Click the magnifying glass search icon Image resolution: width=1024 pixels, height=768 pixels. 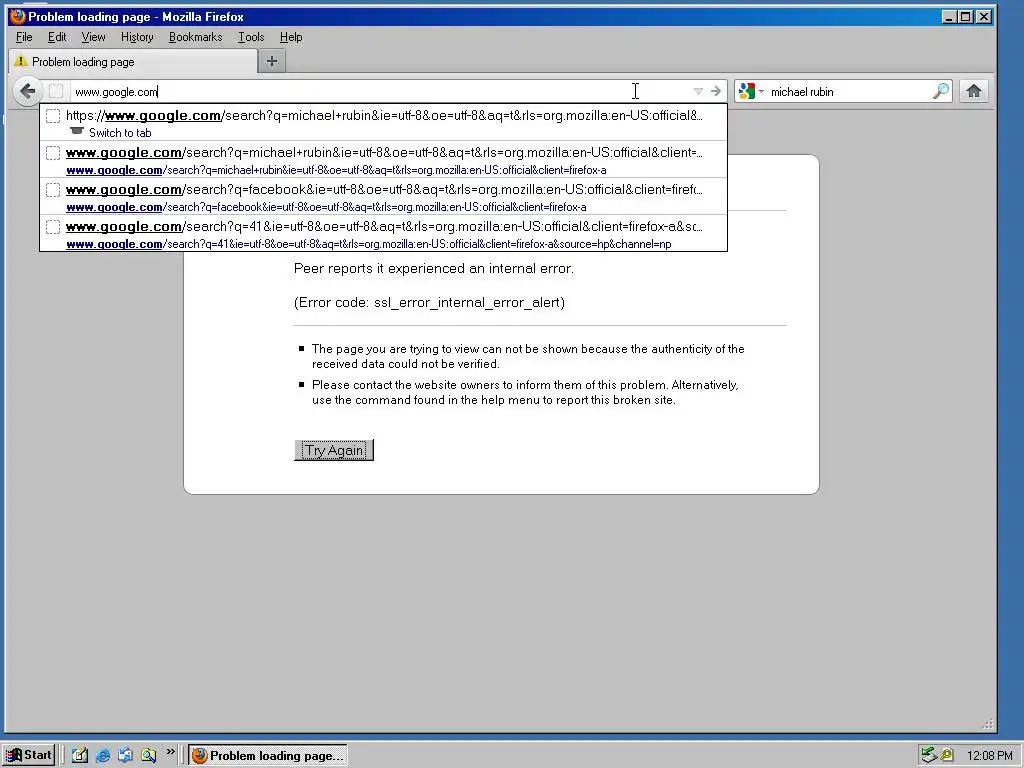pos(940,91)
